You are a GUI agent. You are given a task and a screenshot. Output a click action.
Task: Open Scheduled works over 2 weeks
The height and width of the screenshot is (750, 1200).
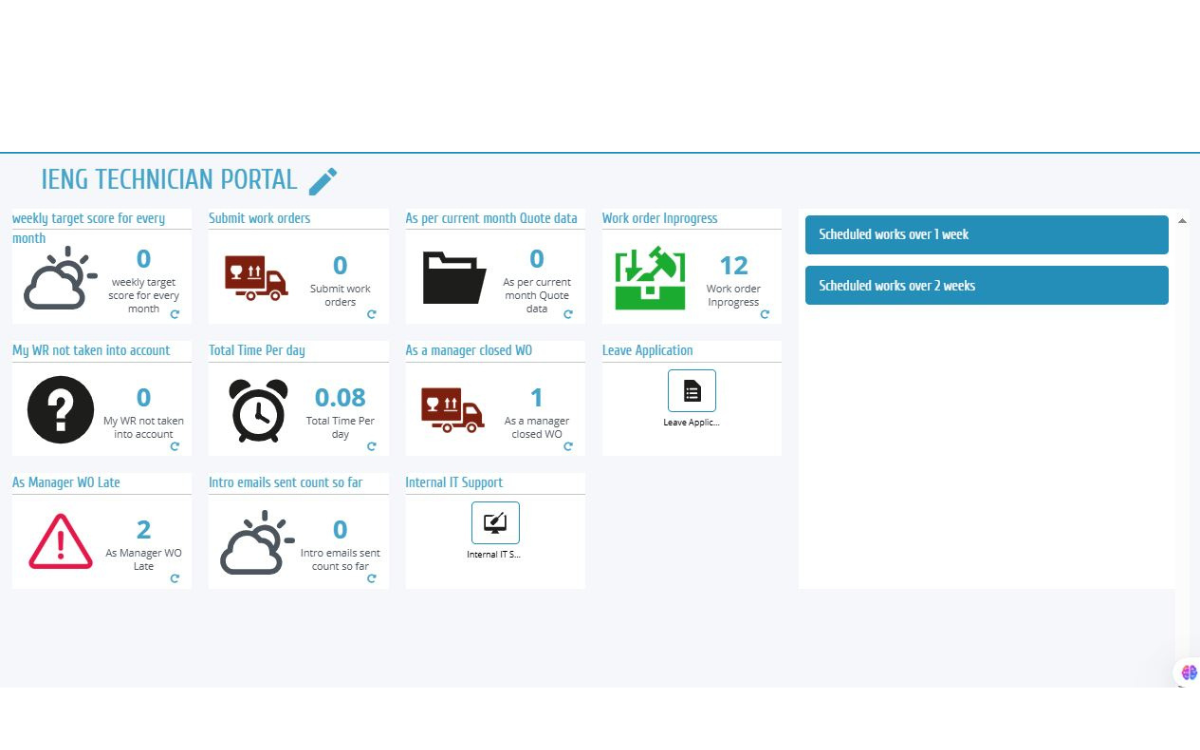(985, 285)
